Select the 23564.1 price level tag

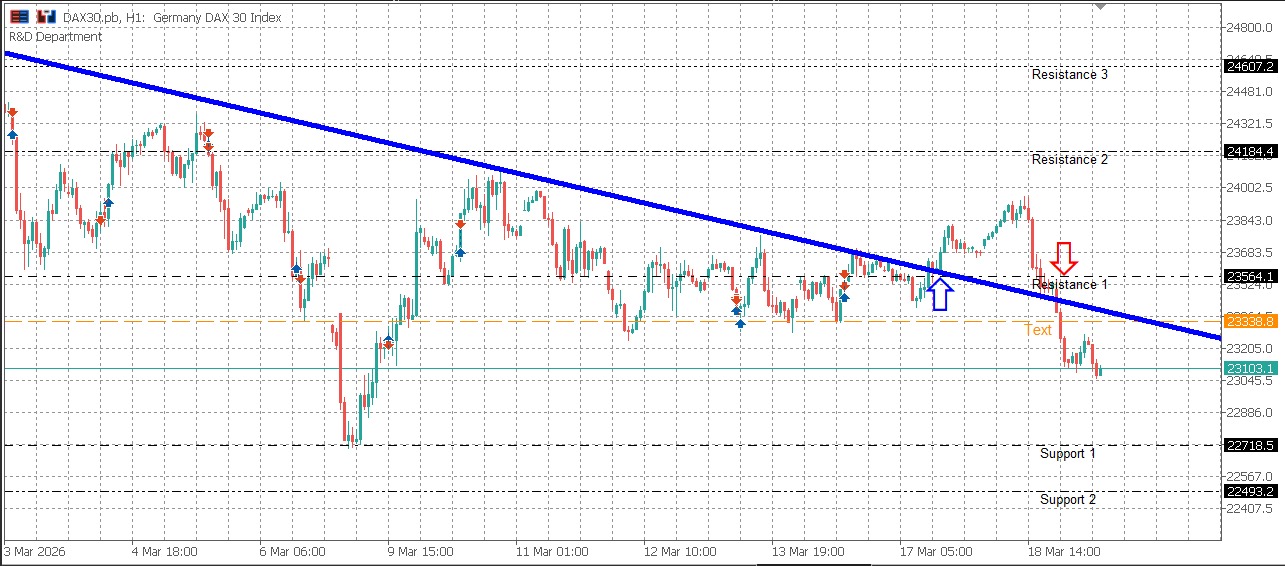(x=1249, y=277)
